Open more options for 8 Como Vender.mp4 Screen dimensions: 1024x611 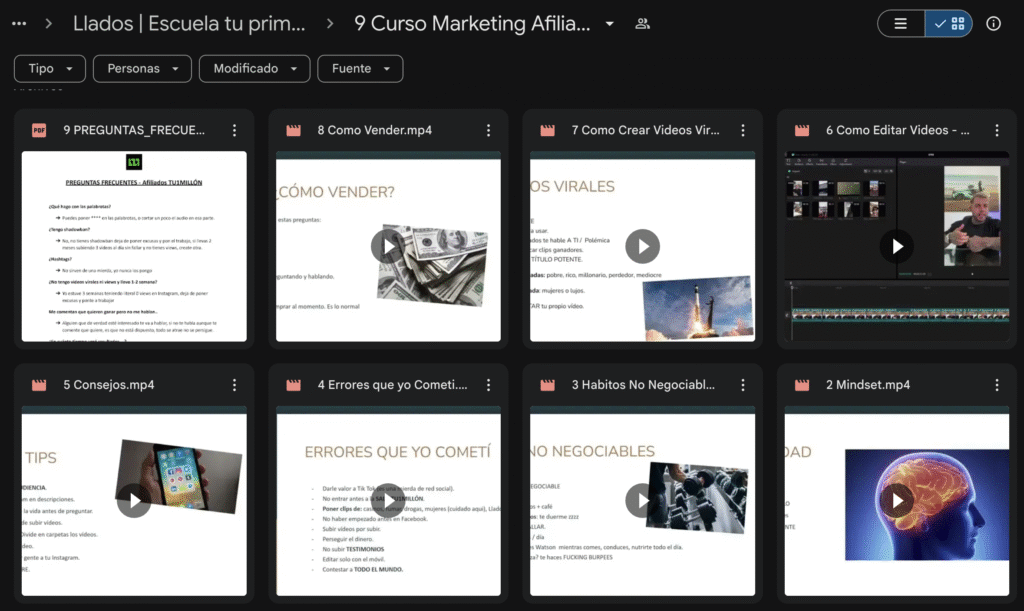tap(488, 130)
